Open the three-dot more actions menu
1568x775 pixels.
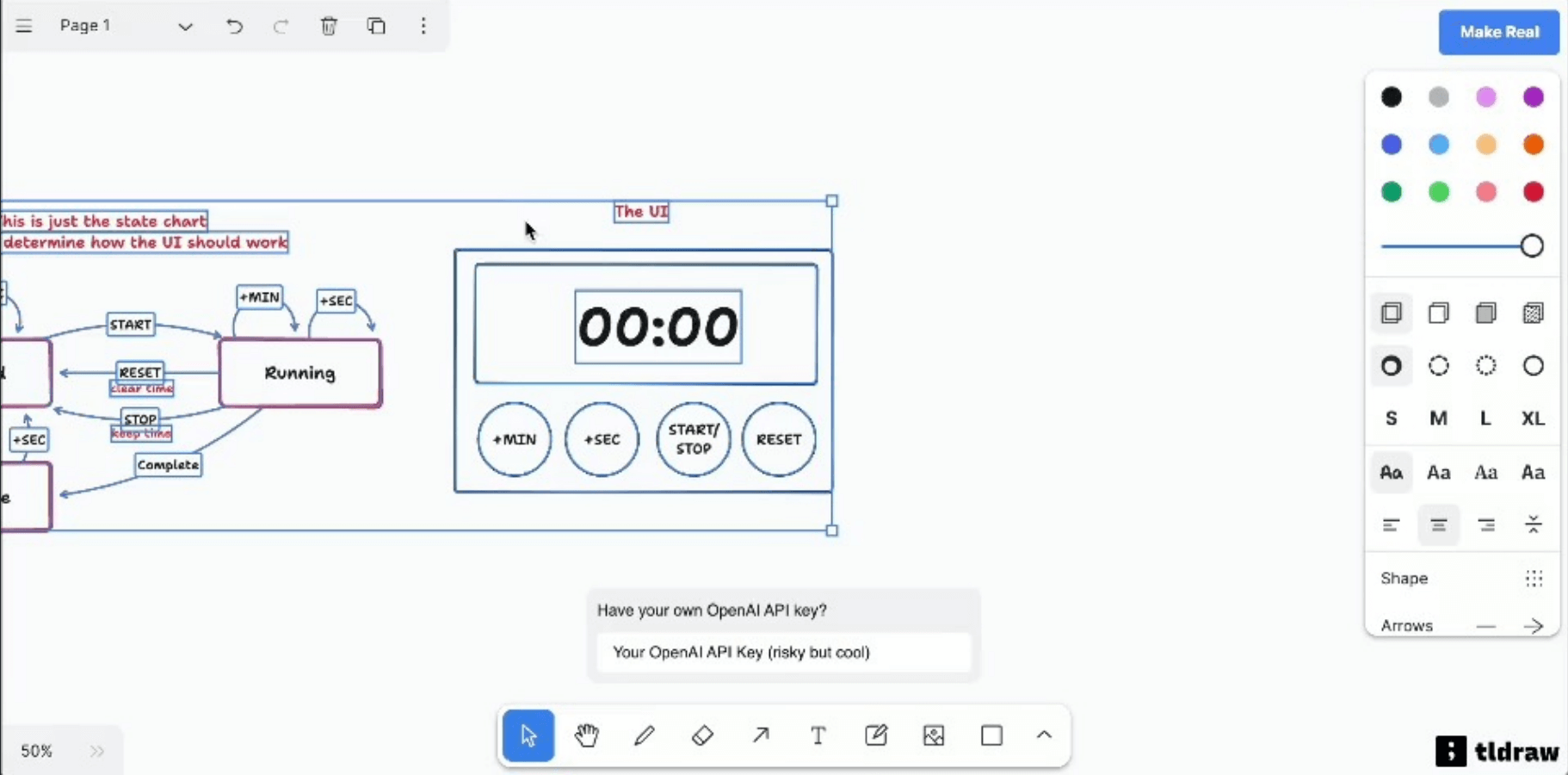point(423,26)
